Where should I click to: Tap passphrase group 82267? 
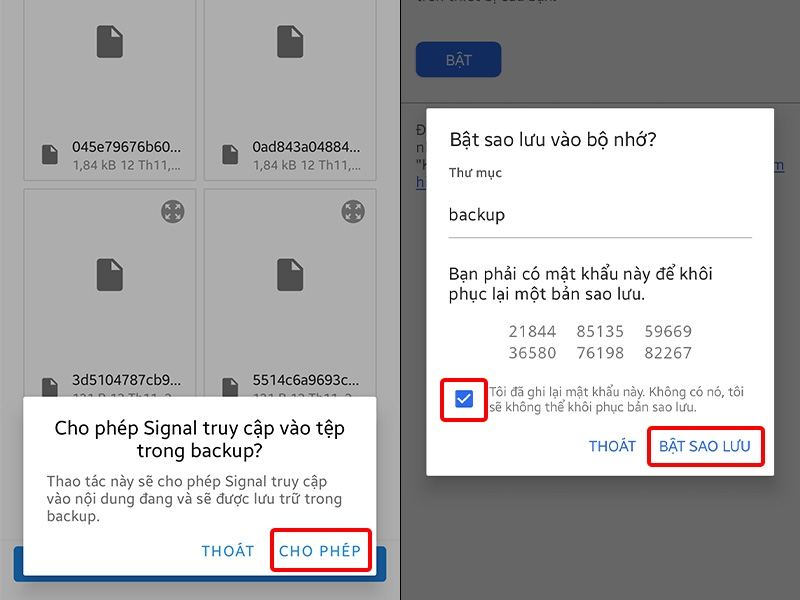pos(668,353)
